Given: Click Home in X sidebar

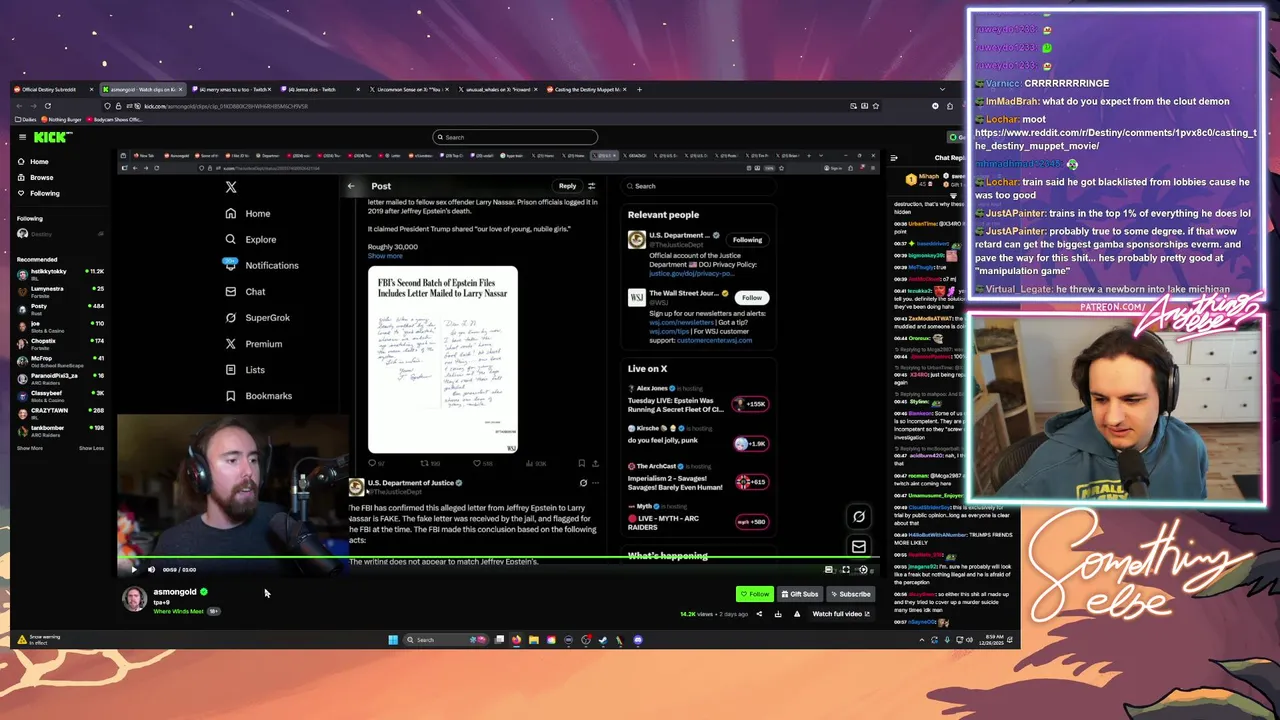Looking at the screenshot, I should 248,213.
